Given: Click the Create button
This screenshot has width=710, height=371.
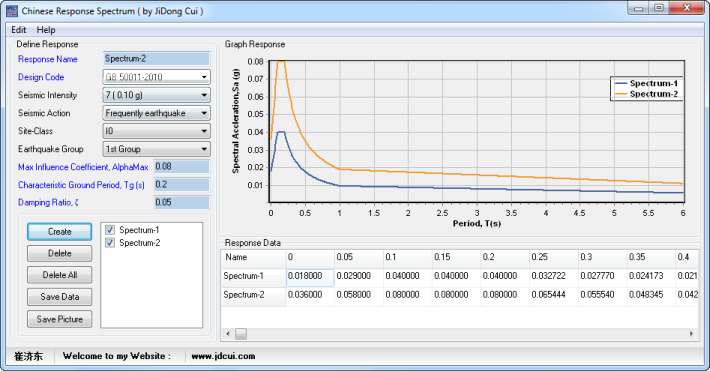Looking at the screenshot, I should [x=59, y=231].
